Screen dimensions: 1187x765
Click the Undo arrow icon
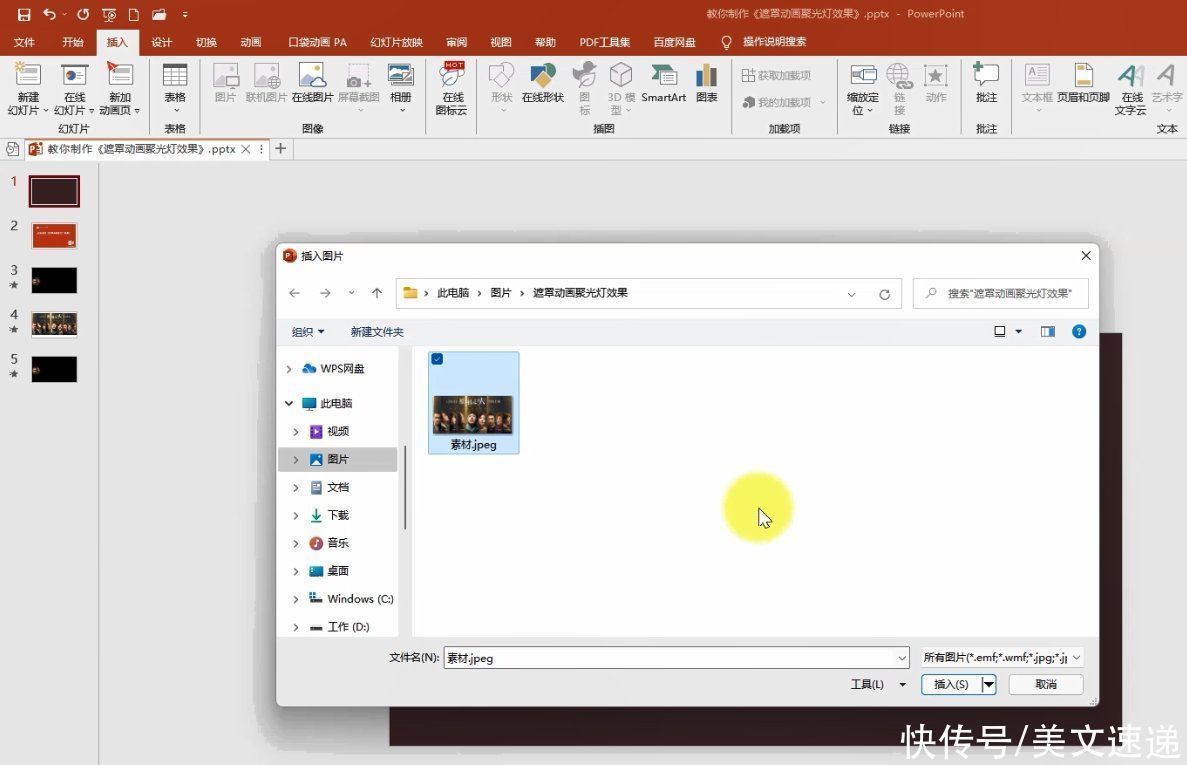[49, 14]
